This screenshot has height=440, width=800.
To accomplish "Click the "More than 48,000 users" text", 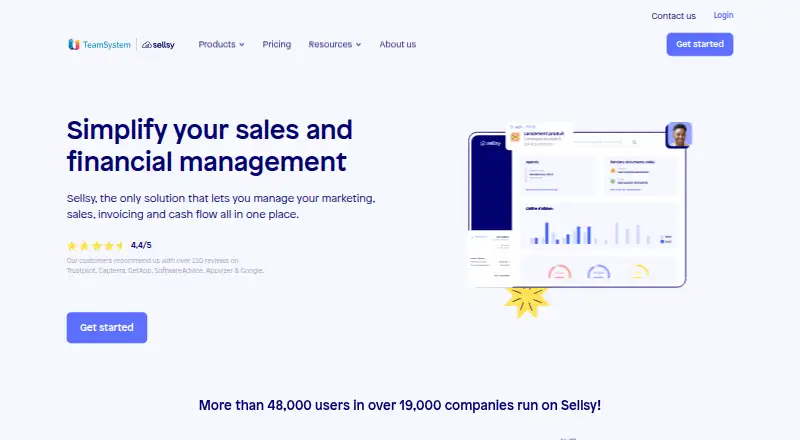I will 400,405.
